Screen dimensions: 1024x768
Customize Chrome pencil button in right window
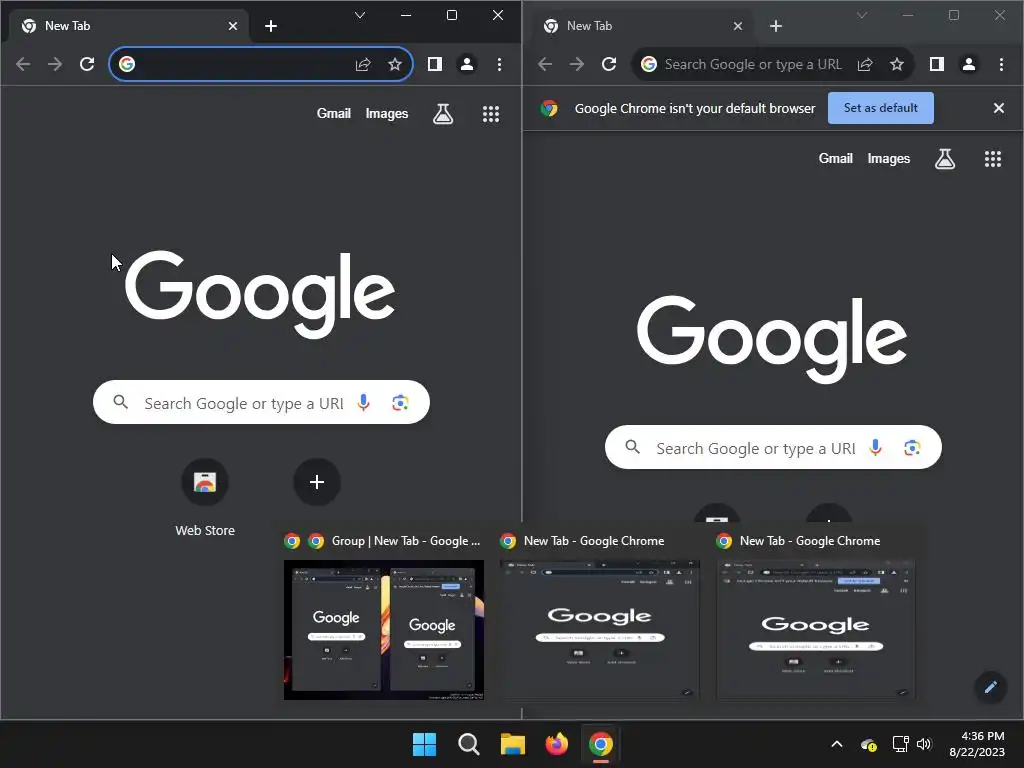(991, 687)
